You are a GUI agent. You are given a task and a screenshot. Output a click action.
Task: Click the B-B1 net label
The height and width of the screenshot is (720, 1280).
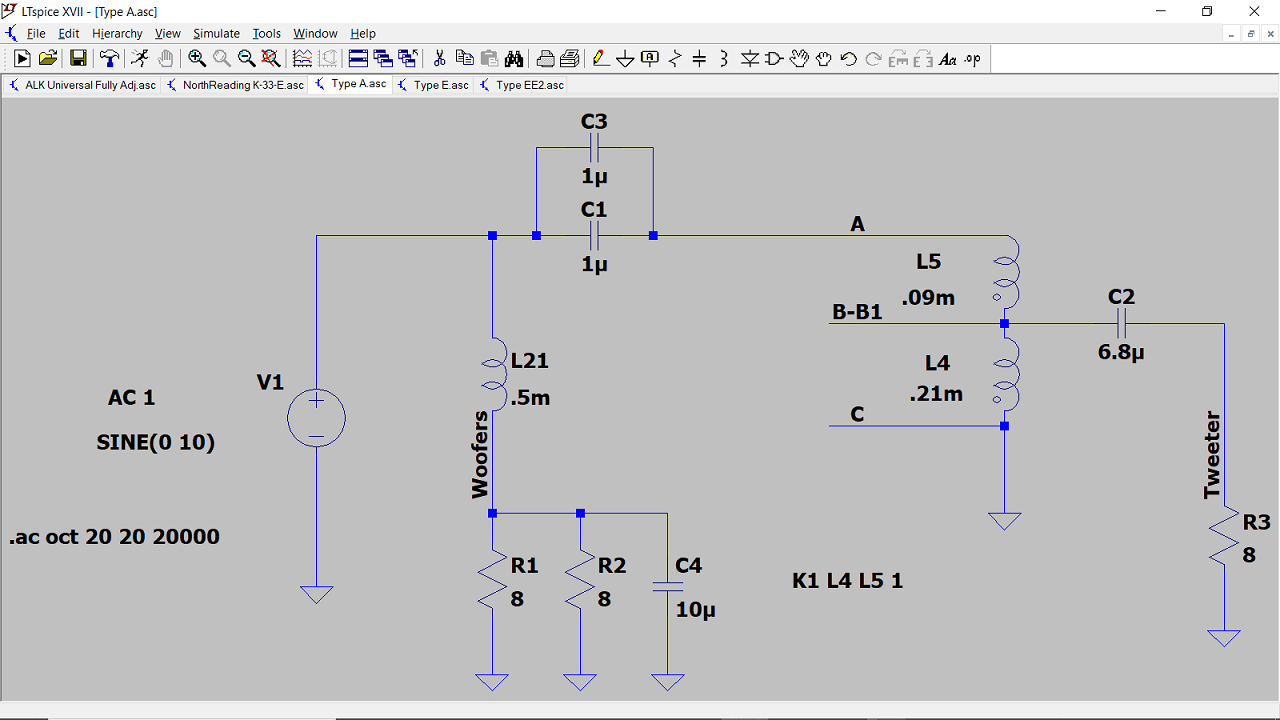tap(858, 312)
